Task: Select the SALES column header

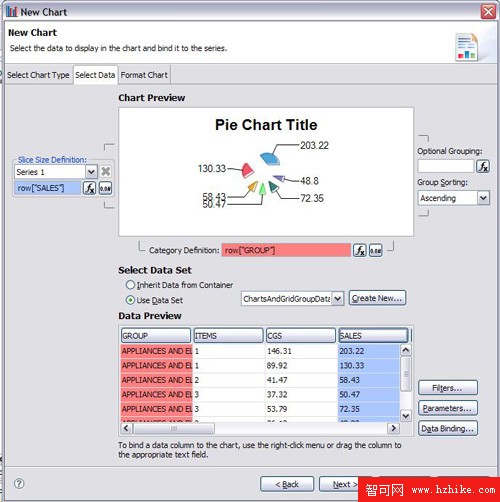Action: tap(373, 335)
